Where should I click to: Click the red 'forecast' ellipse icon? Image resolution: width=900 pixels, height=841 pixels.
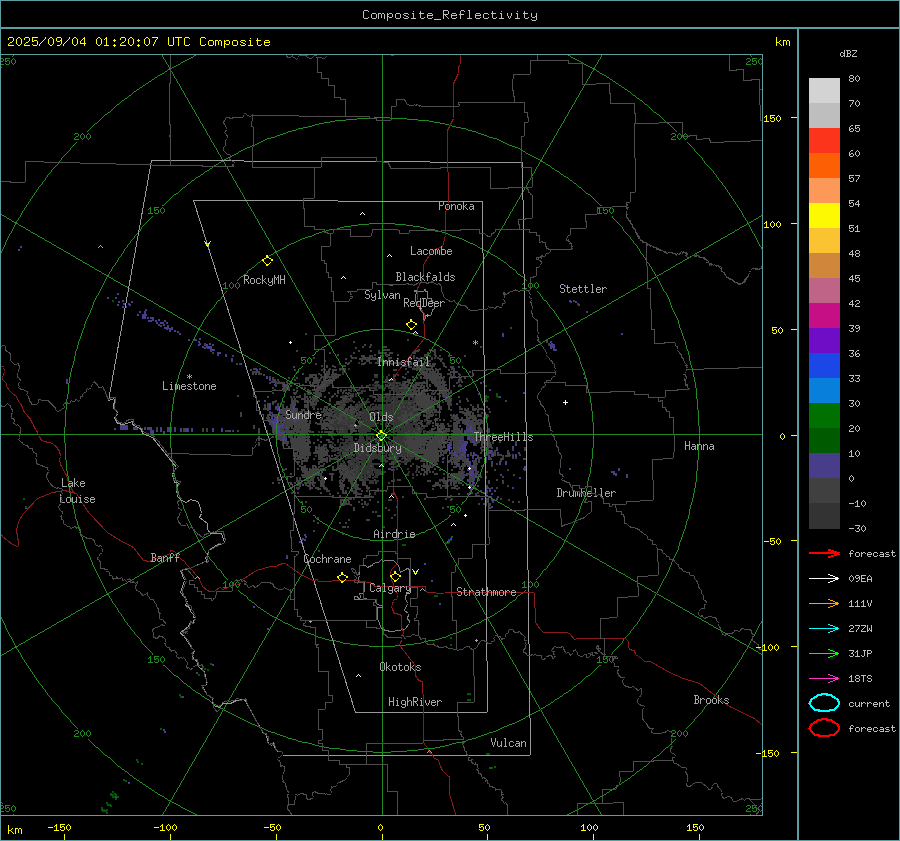(824, 728)
